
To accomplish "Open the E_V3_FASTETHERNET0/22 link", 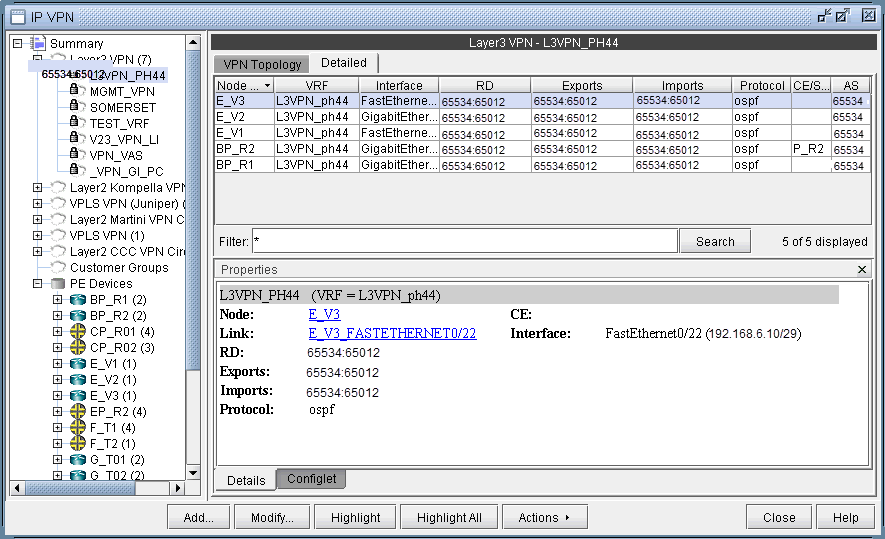I will pos(392,333).
